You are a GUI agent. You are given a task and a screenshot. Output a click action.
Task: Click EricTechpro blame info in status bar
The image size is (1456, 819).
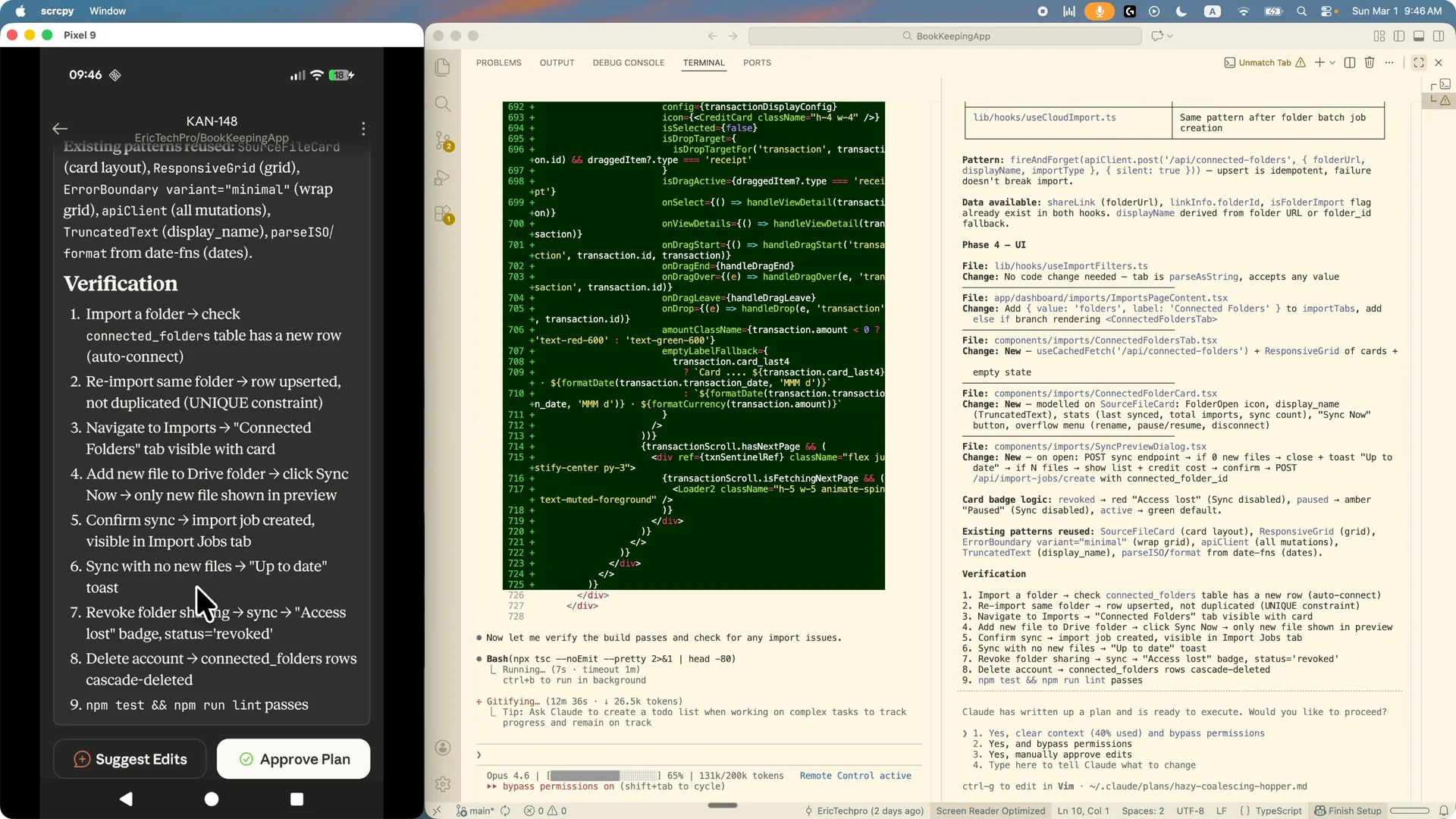(x=864, y=811)
